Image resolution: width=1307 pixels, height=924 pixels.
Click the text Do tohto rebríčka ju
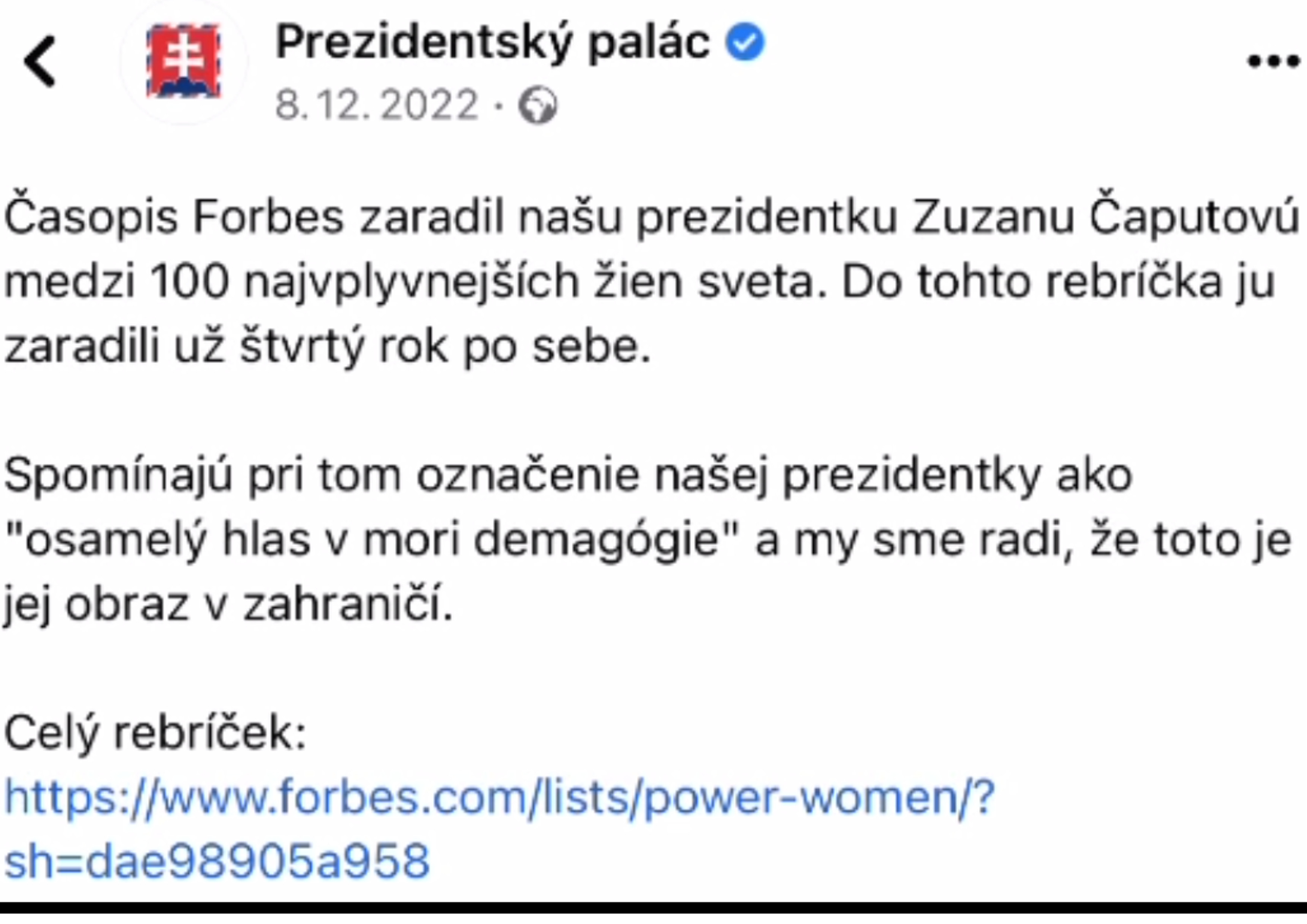(1058, 283)
